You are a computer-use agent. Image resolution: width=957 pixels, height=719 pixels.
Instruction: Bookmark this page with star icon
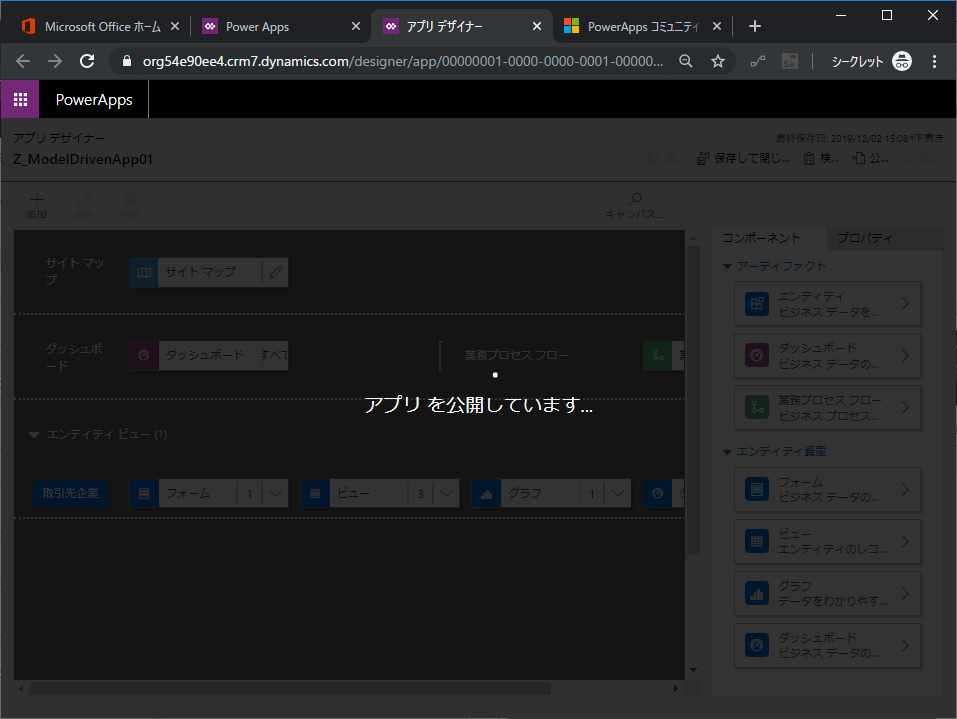(x=718, y=61)
